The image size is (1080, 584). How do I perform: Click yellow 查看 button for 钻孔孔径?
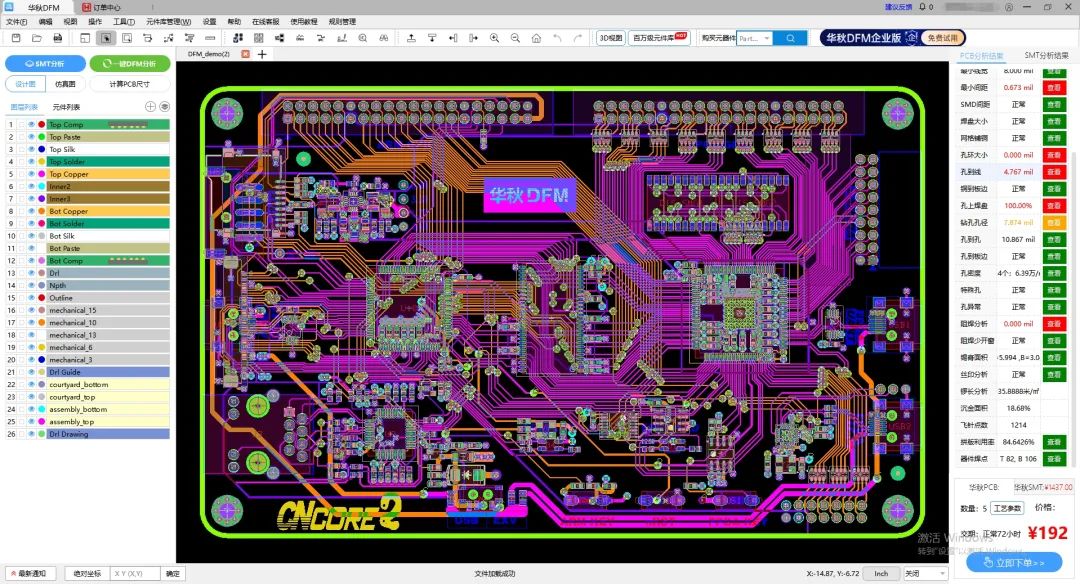tap(1054, 222)
